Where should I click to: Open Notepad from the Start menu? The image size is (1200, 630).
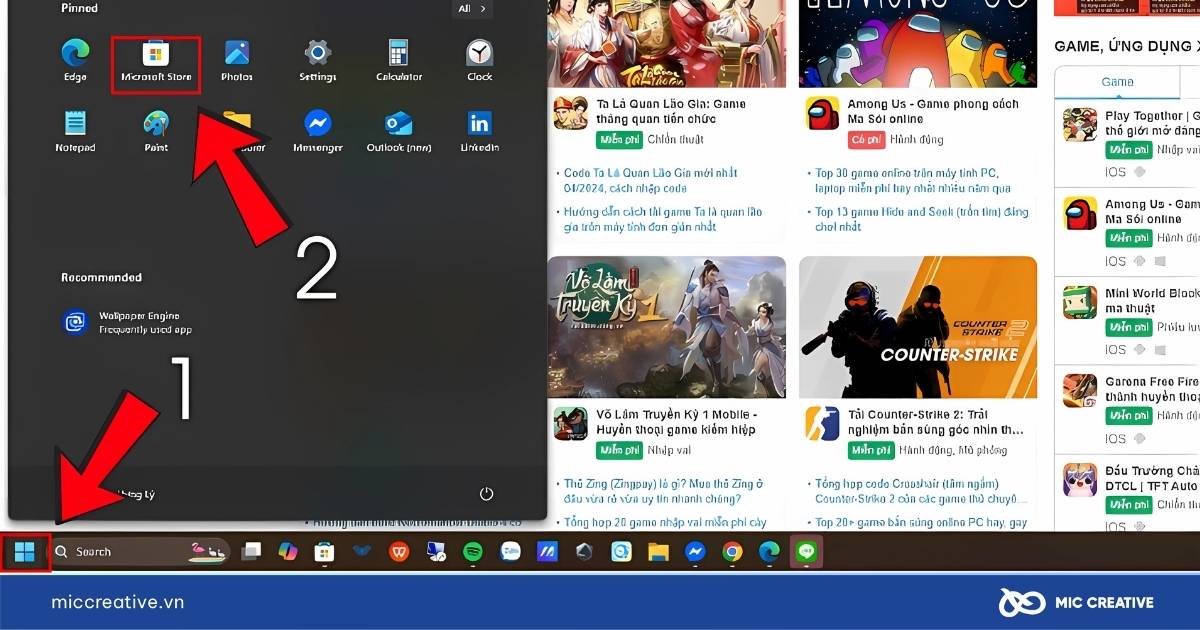pos(75,132)
